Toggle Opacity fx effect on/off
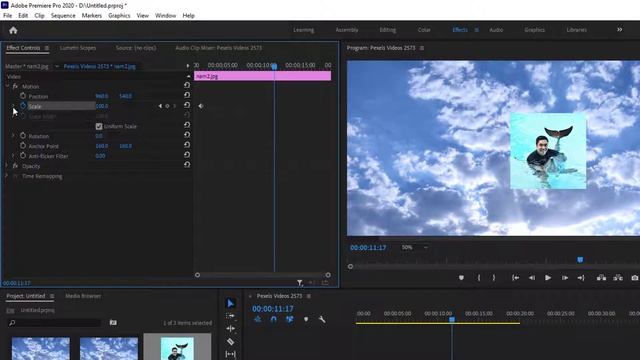 pos(15,166)
